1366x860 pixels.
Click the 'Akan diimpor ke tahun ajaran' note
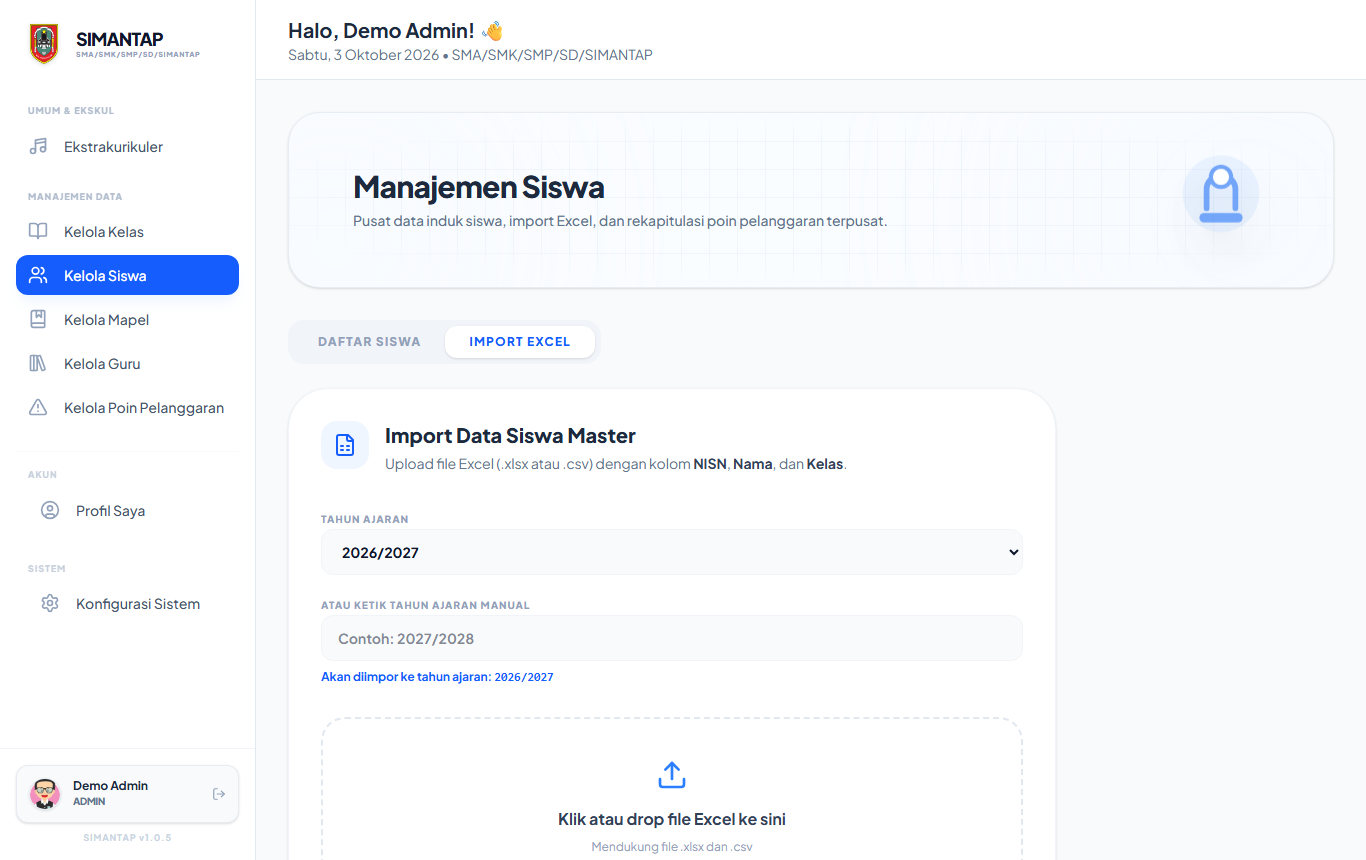click(437, 677)
